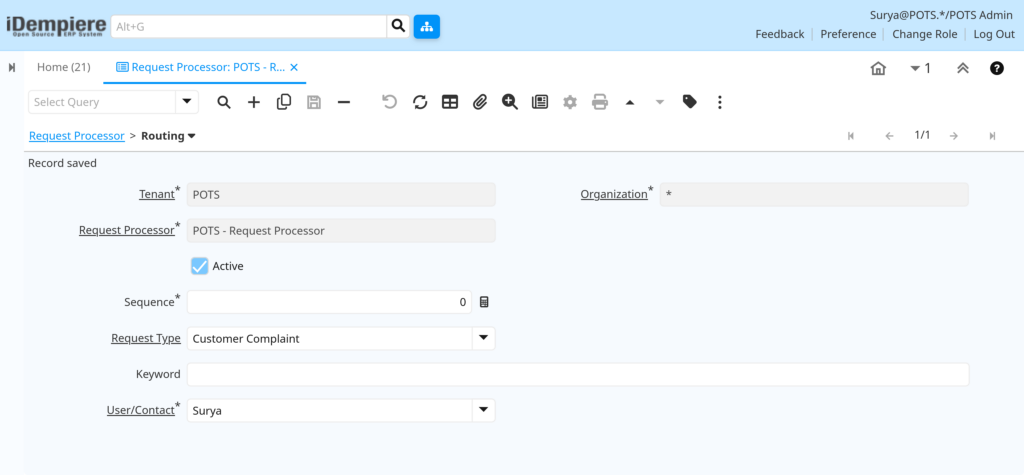
Task: Click the Surya user/contact field
Action: (329, 410)
